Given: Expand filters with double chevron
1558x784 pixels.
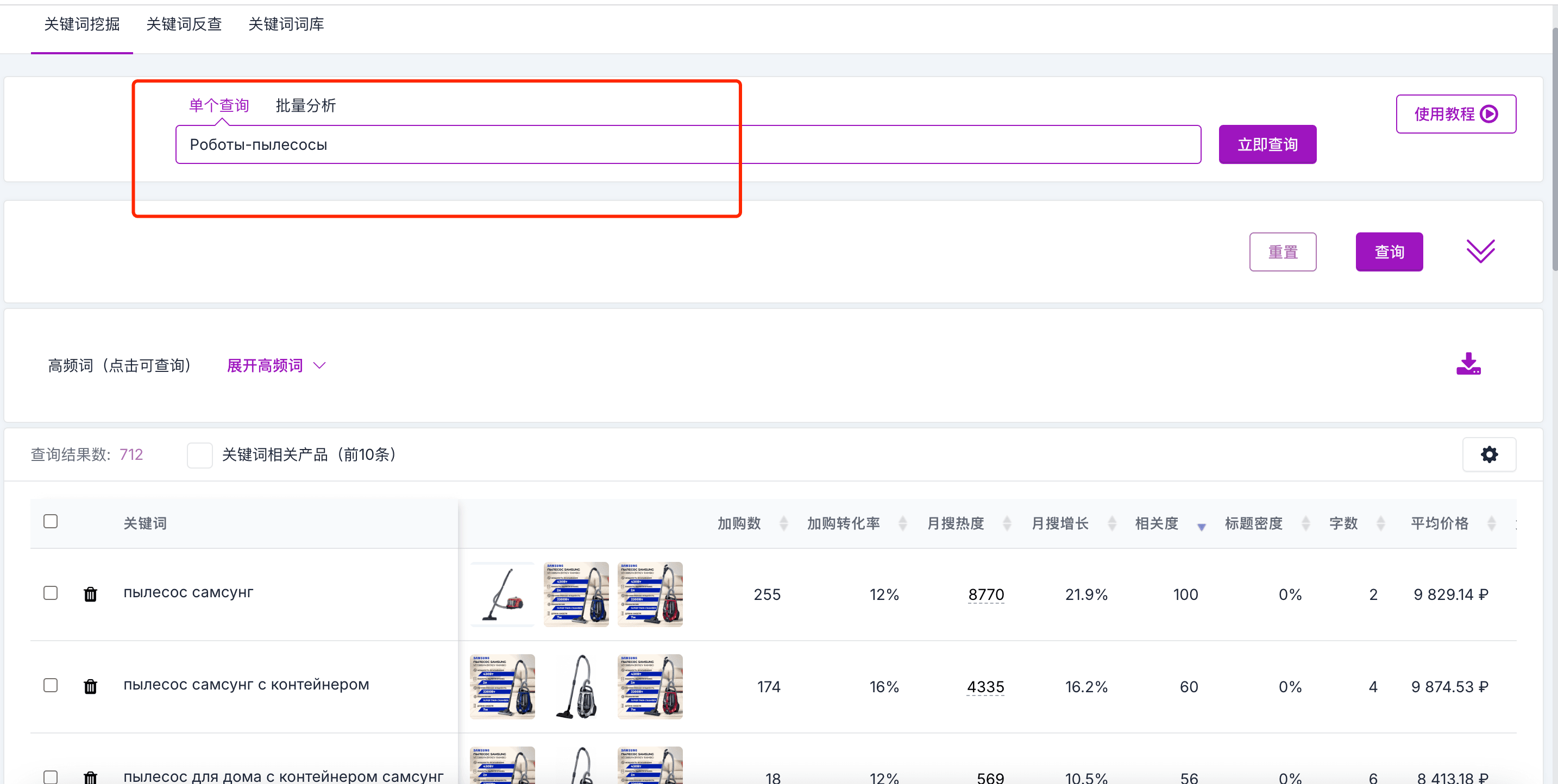Looking at the screenshot, I should (x=1480, y=251).
